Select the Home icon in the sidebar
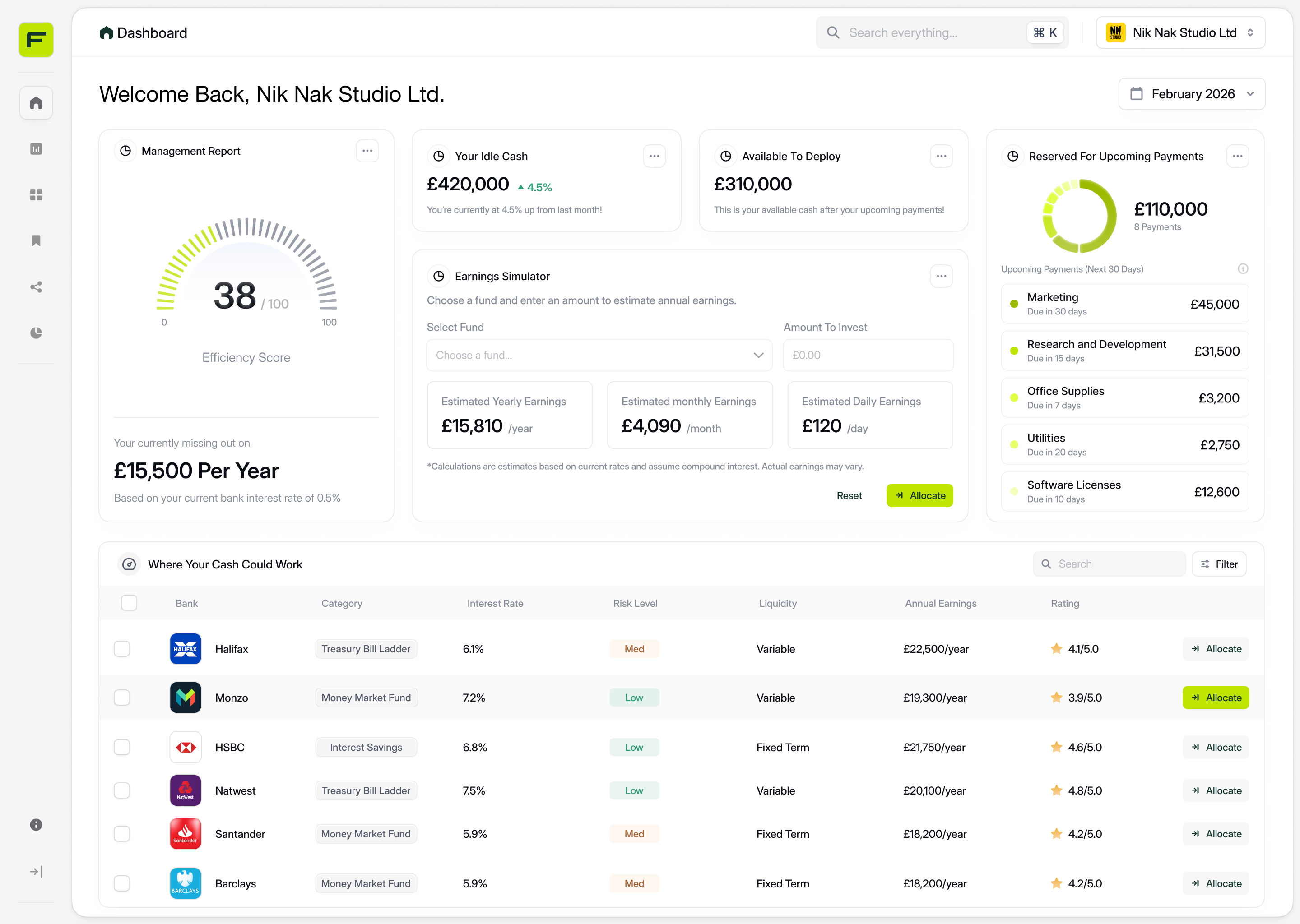This screenshot has width=1300, height=924. [x=36, y=103]
